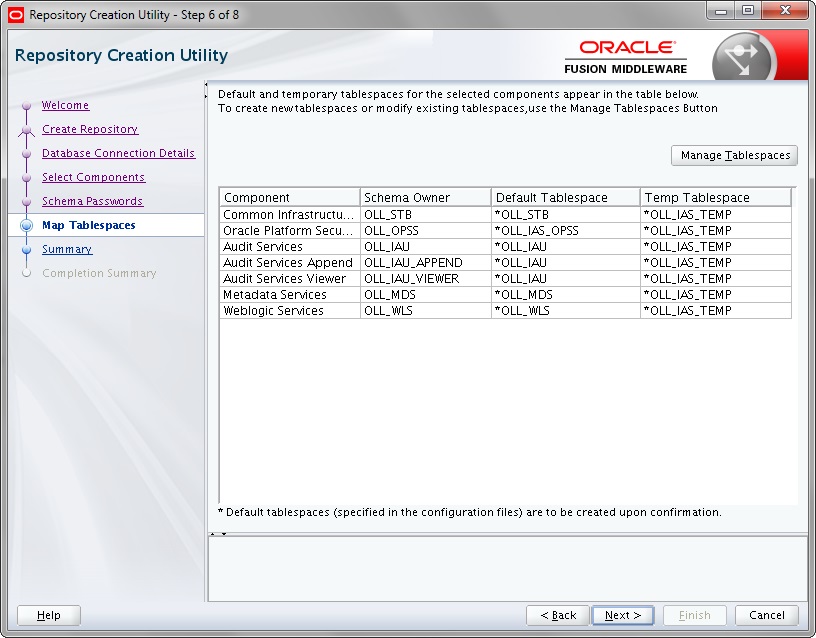Image resolution: width=816 pixels, height=638 pixels.
Task: Select the Audit Services Append cell
Action: pyautogui.click(x=290, y=263)
